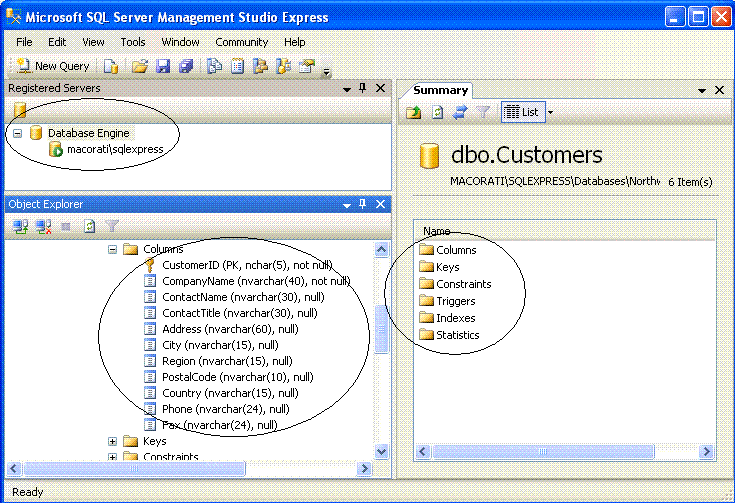Image resolution: width=735 pixels, height=503 pixels.
Task: Click the Template Explorer toolbar icon
Action: 284,66
